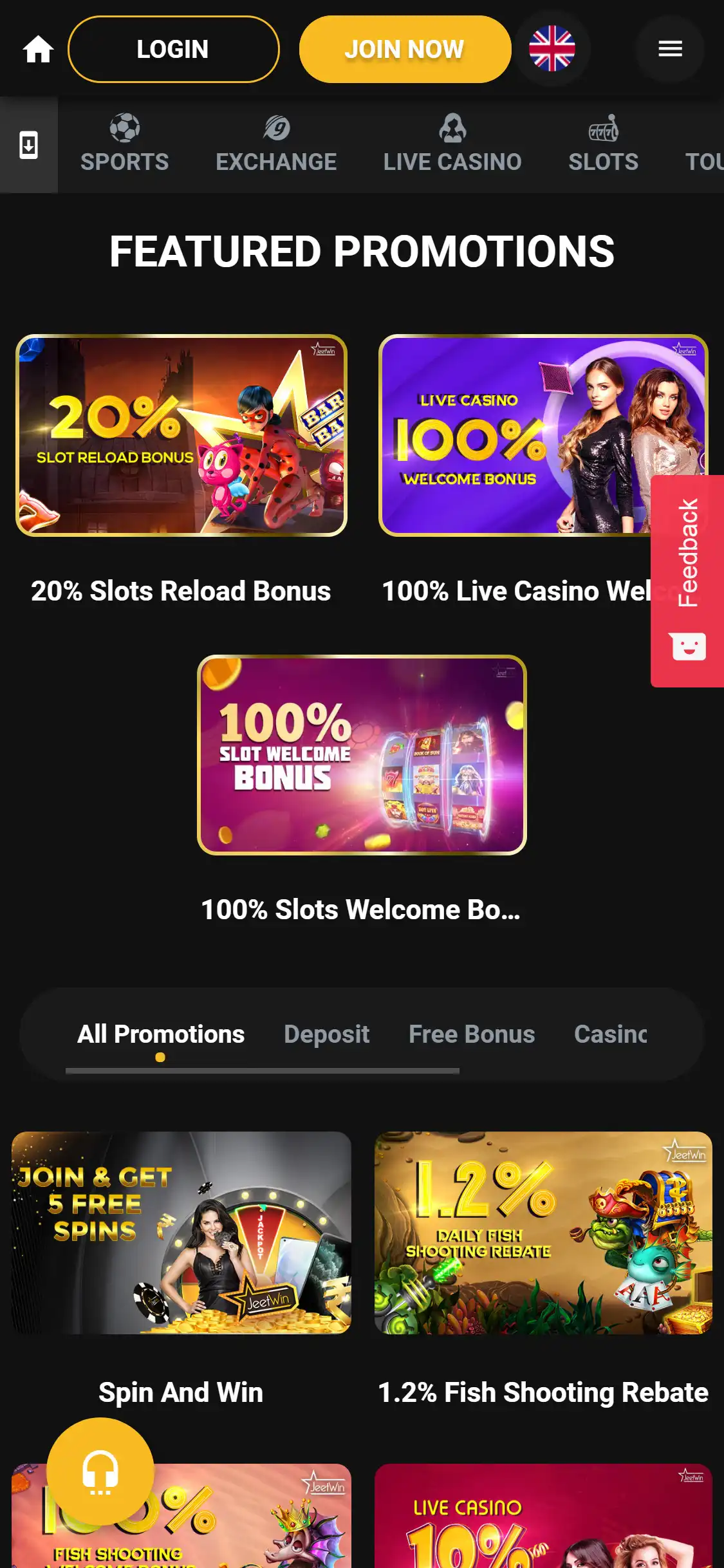Go to the home page icon
The height and width of the screenshot is (1568, 724).
(38, 49)
